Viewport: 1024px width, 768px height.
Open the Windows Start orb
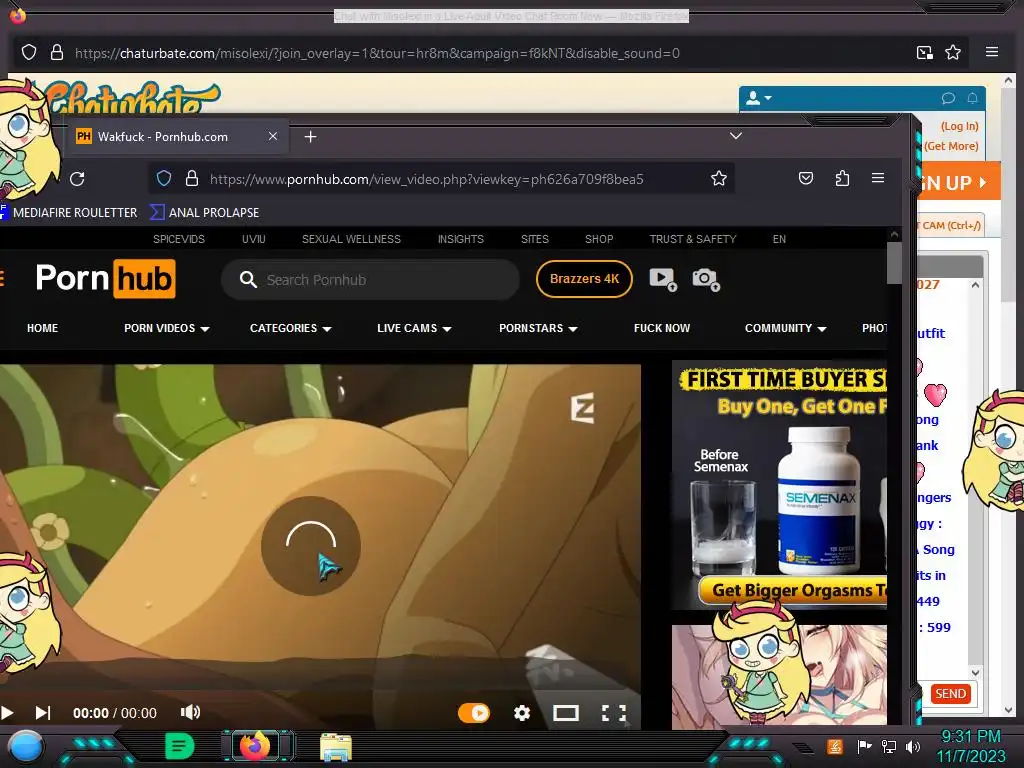[x=25, y=746]
